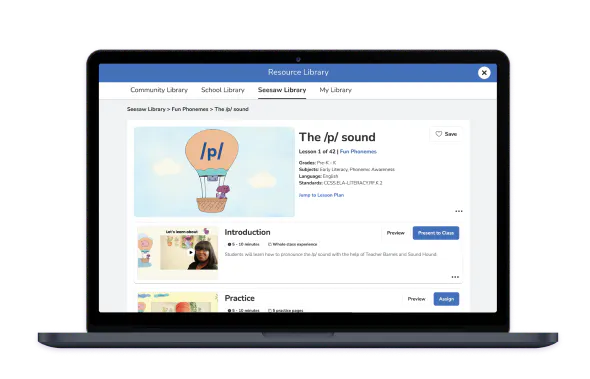Screen dimensions: 590x379
Task: Open the /p/ balloon lesson cover image
Action: 214,172
